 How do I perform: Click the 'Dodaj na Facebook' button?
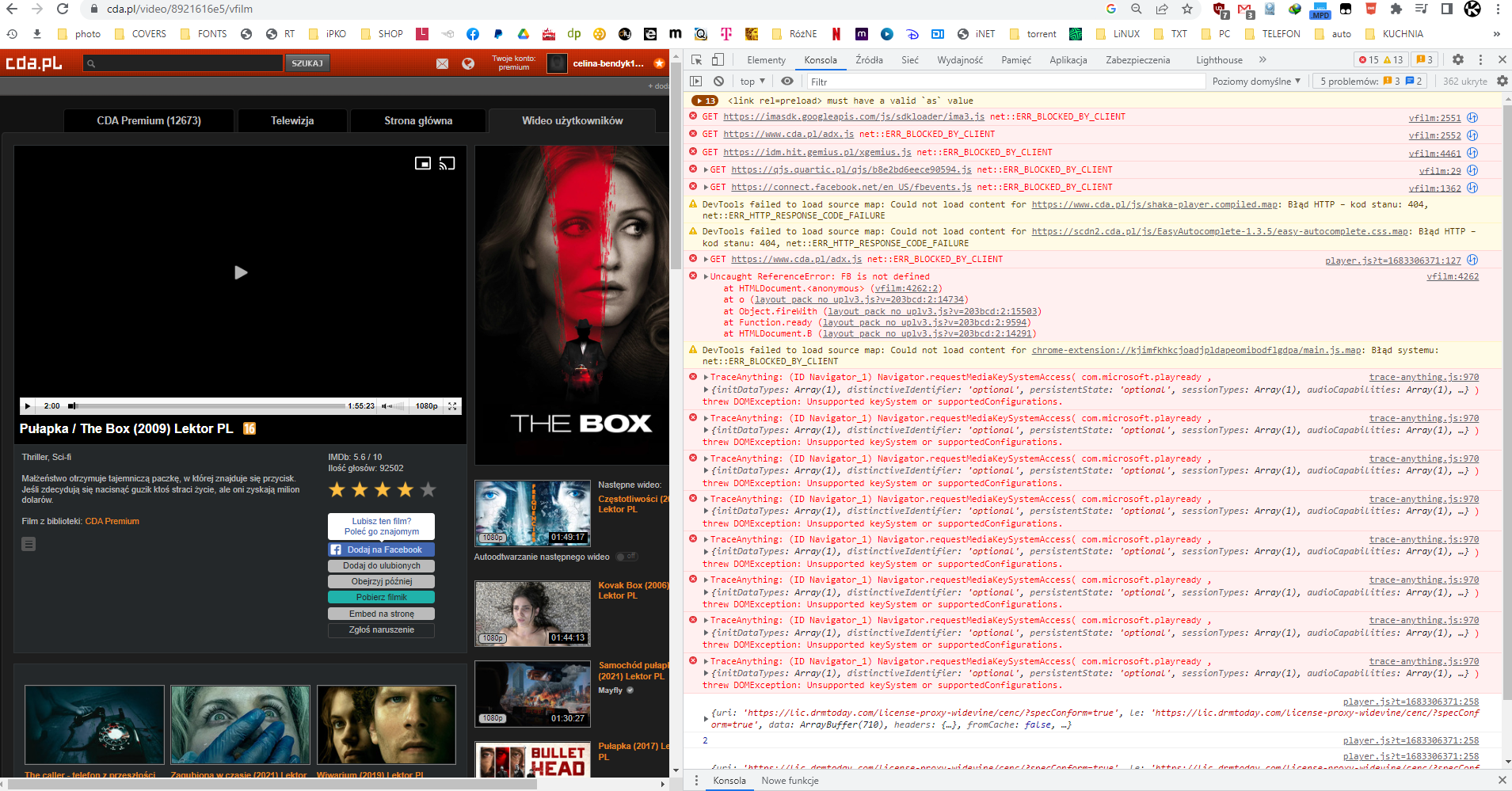(382, 550)
